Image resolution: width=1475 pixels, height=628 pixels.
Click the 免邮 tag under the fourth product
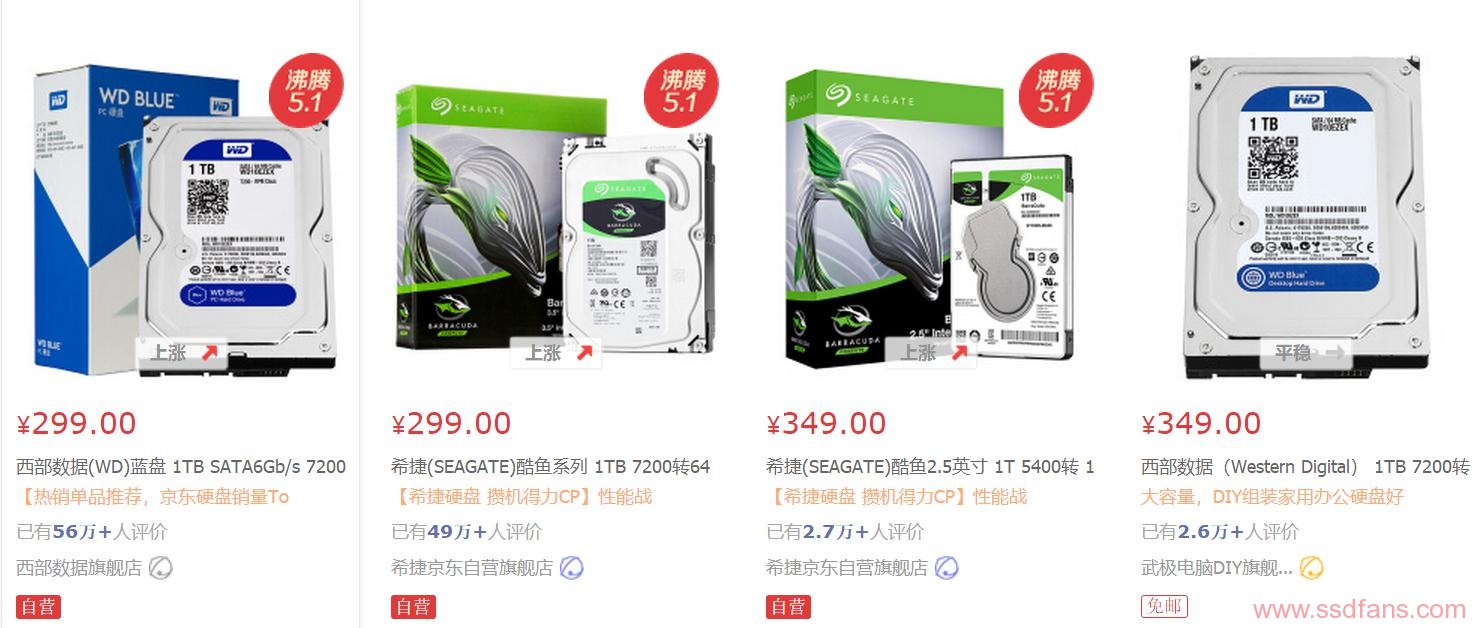pos(1164,606)
